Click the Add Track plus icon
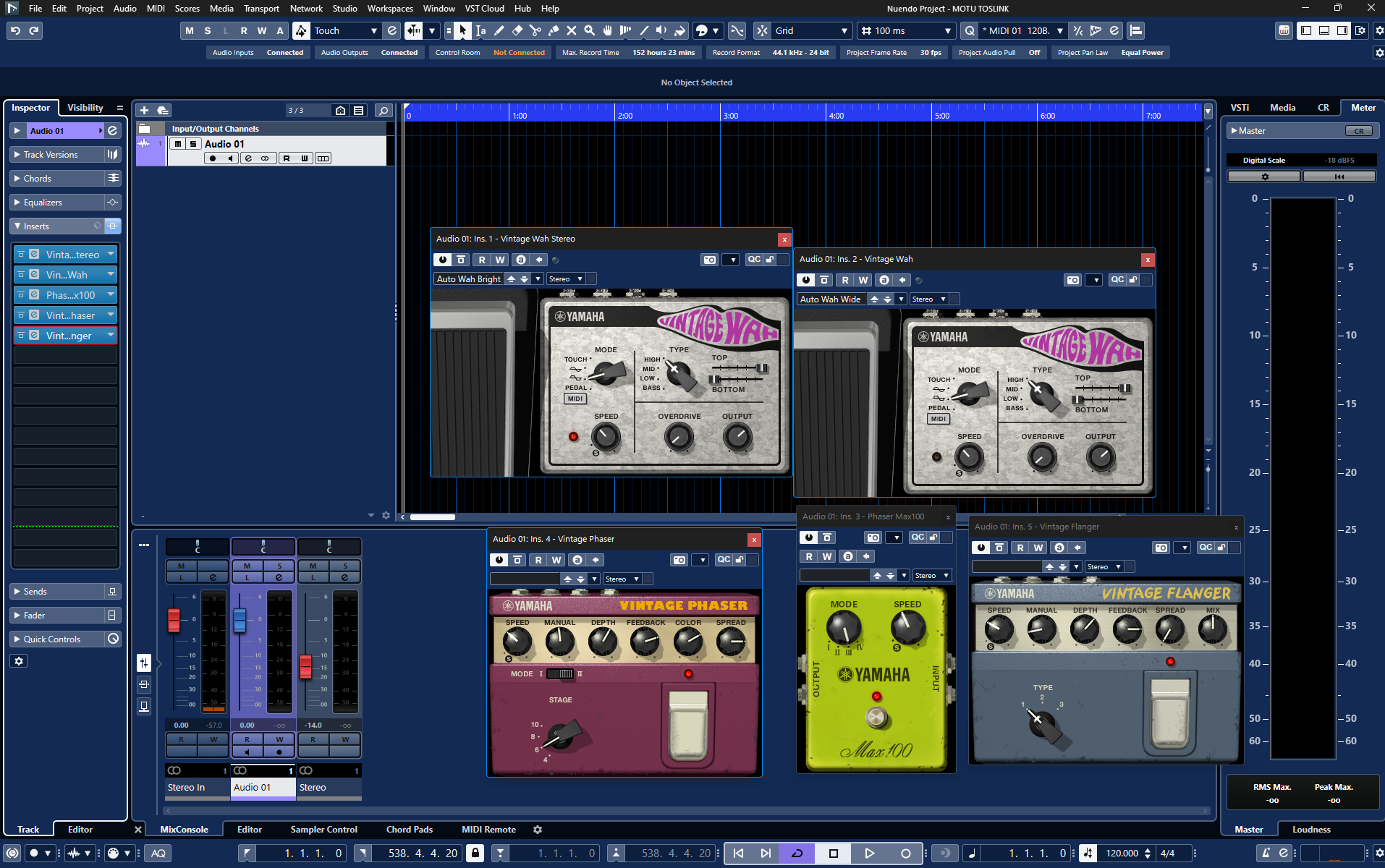The width and height of the screenshot is (1385, 868). click(x=144, y=110)
